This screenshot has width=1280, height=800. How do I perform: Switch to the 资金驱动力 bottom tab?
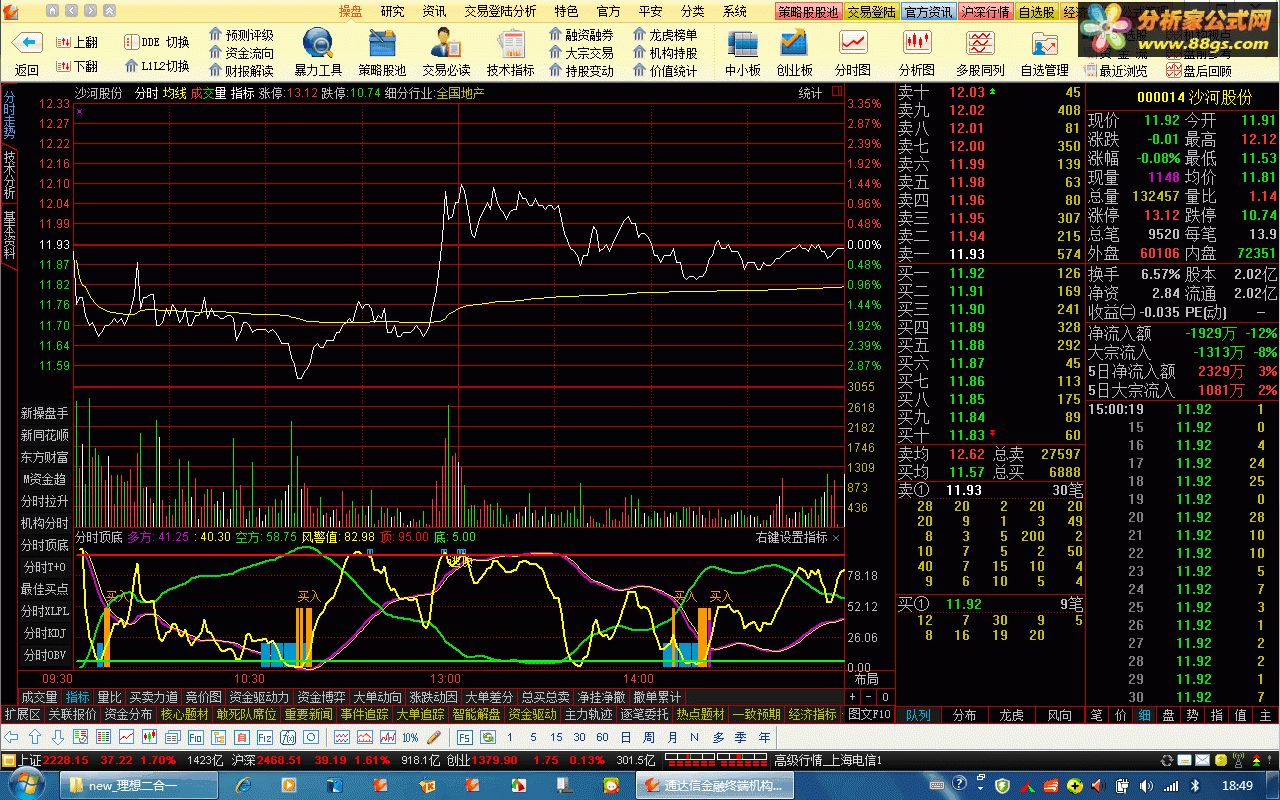click(259, 697)
